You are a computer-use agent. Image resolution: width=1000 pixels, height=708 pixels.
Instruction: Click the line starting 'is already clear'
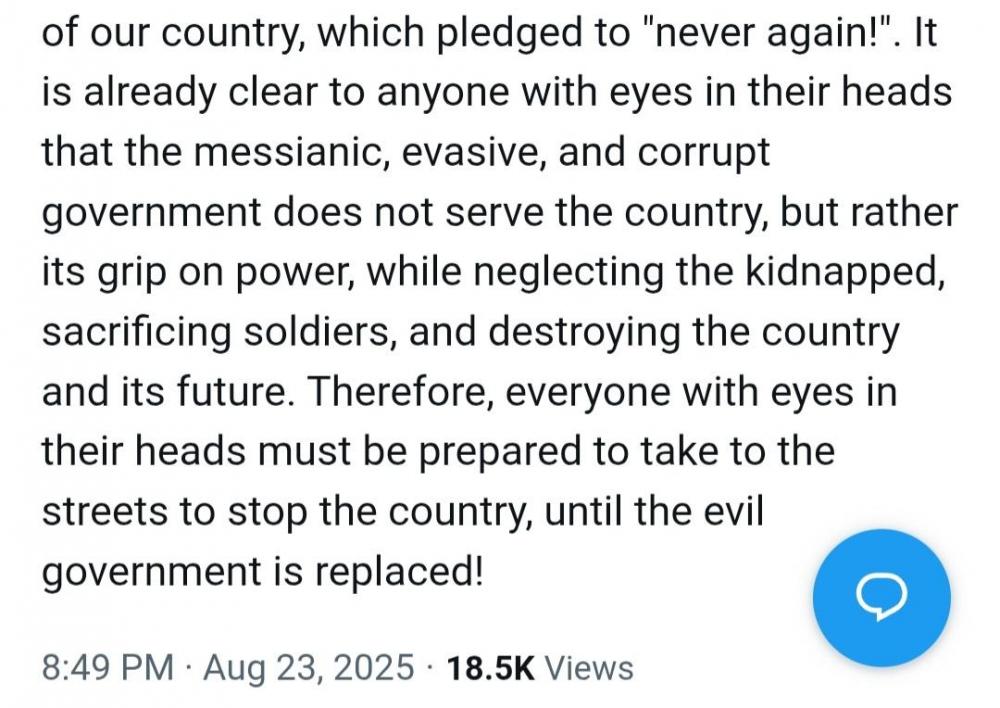click(497, 92)
